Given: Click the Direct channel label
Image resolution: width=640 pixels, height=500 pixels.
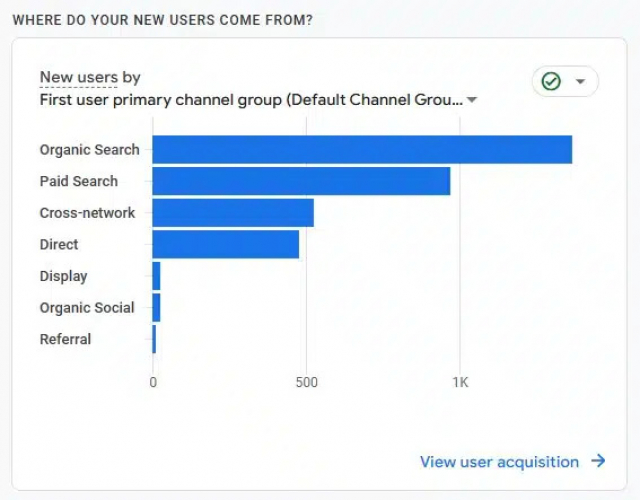Looking at the screenshot, I should tap(59, 244).
